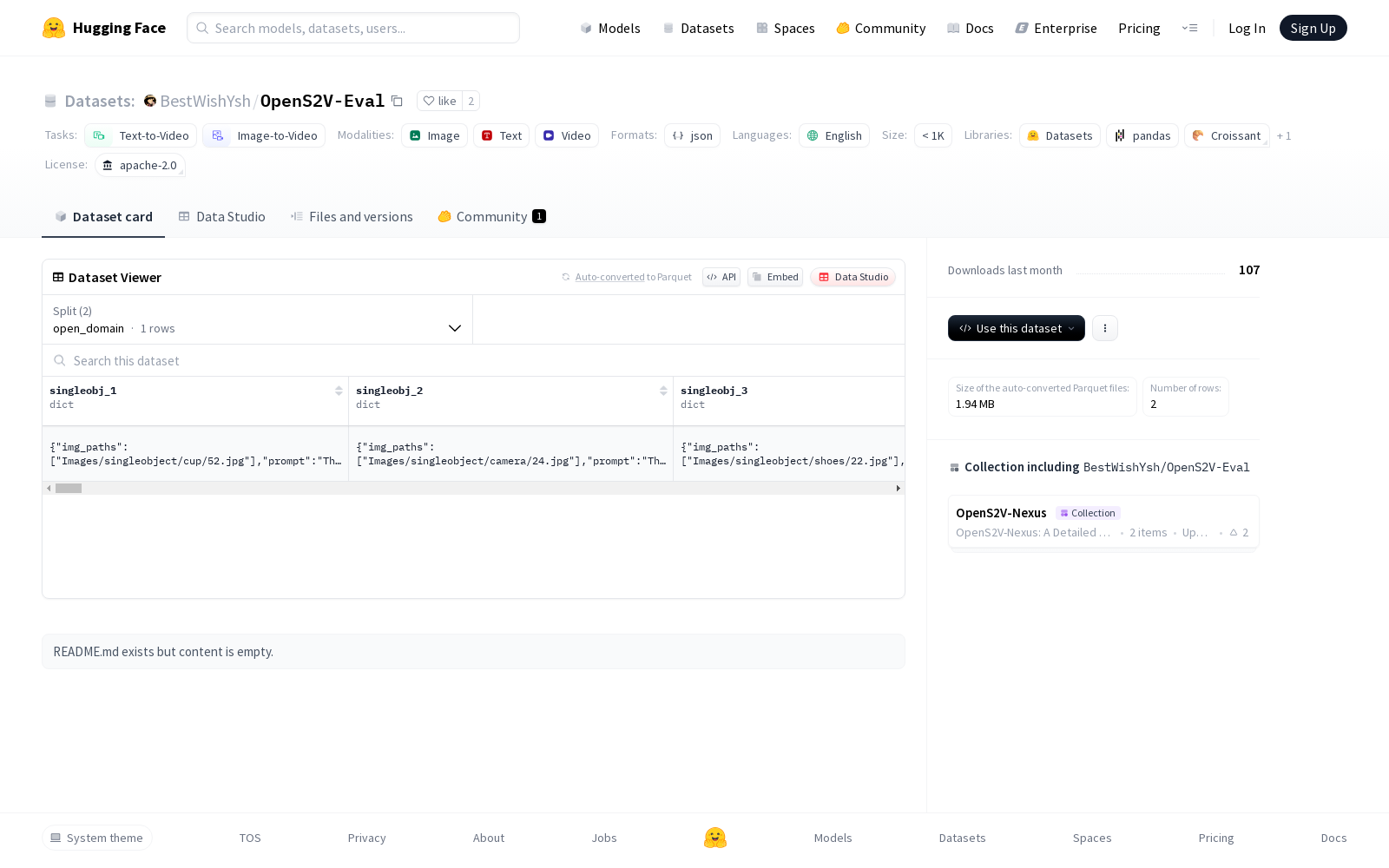This screenshot has width=1389, height=868.
Task: Open TOS link in footer
Action: (250, 838)
